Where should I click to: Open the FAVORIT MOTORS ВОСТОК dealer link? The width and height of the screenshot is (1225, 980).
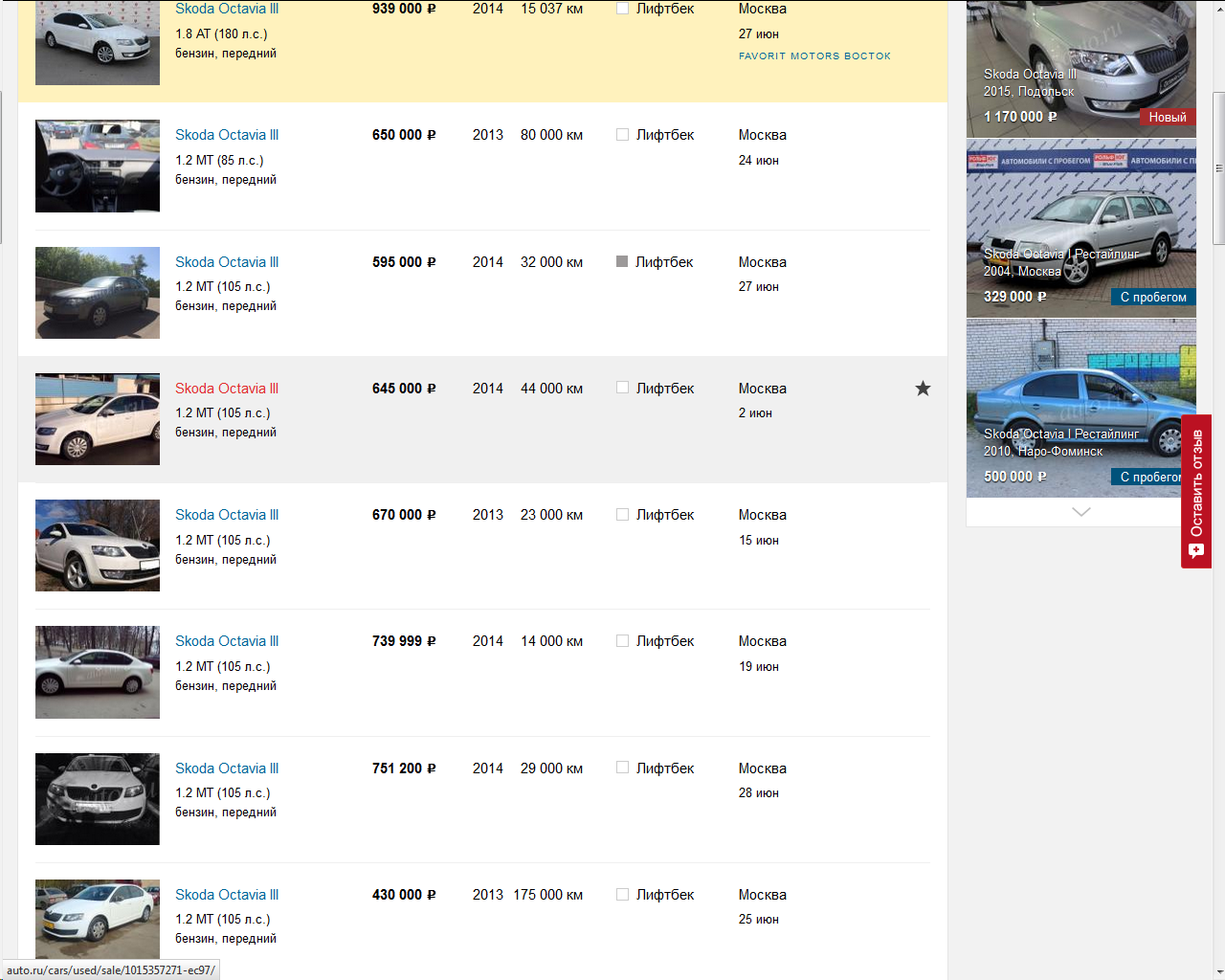814,56
